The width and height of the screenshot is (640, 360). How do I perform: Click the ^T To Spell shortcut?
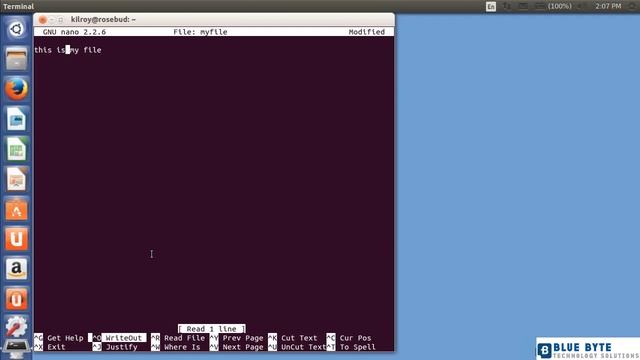point(351,347)
